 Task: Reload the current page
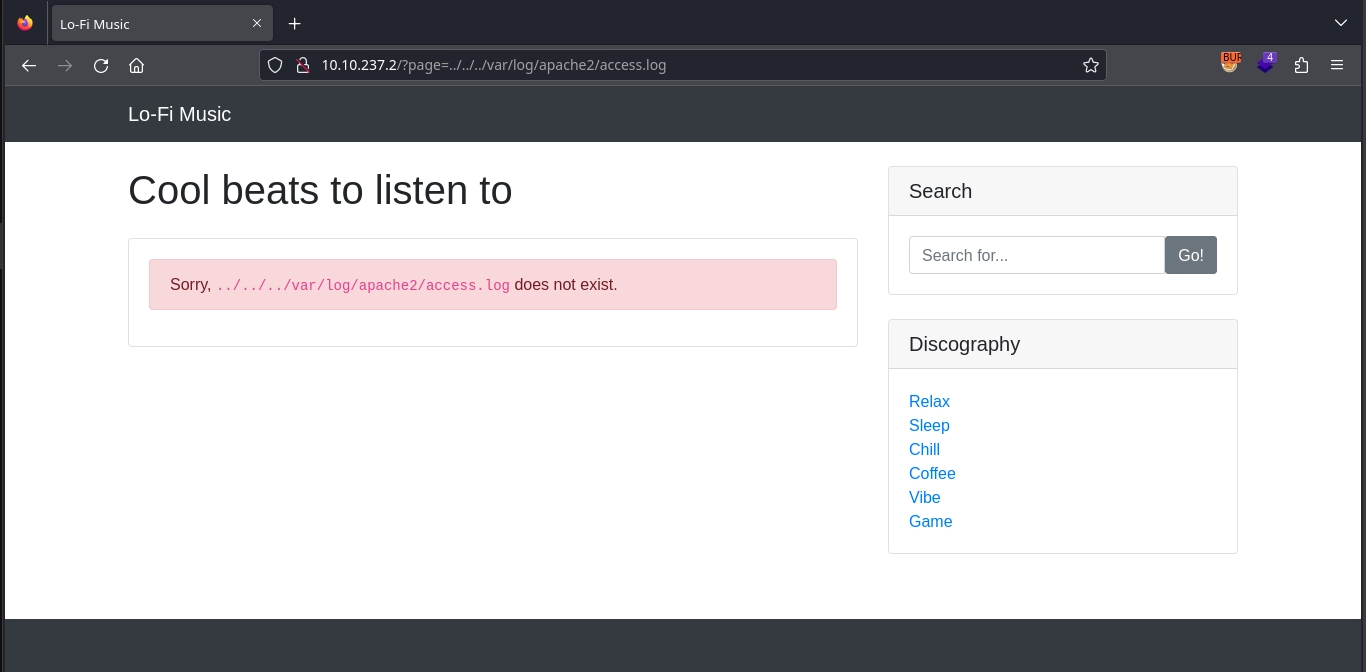[101, 66]
